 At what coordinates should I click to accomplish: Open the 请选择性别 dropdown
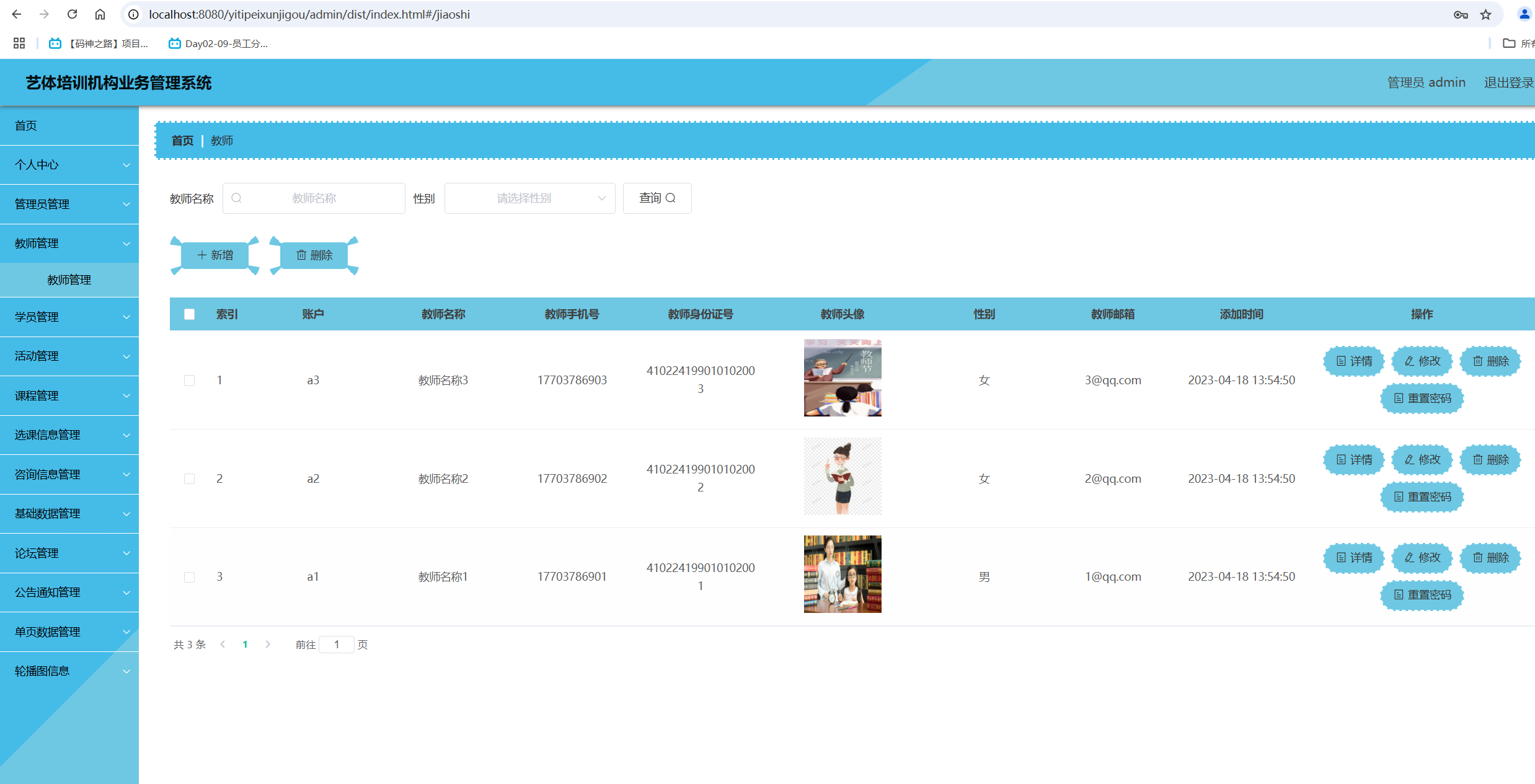coord(529,198)
